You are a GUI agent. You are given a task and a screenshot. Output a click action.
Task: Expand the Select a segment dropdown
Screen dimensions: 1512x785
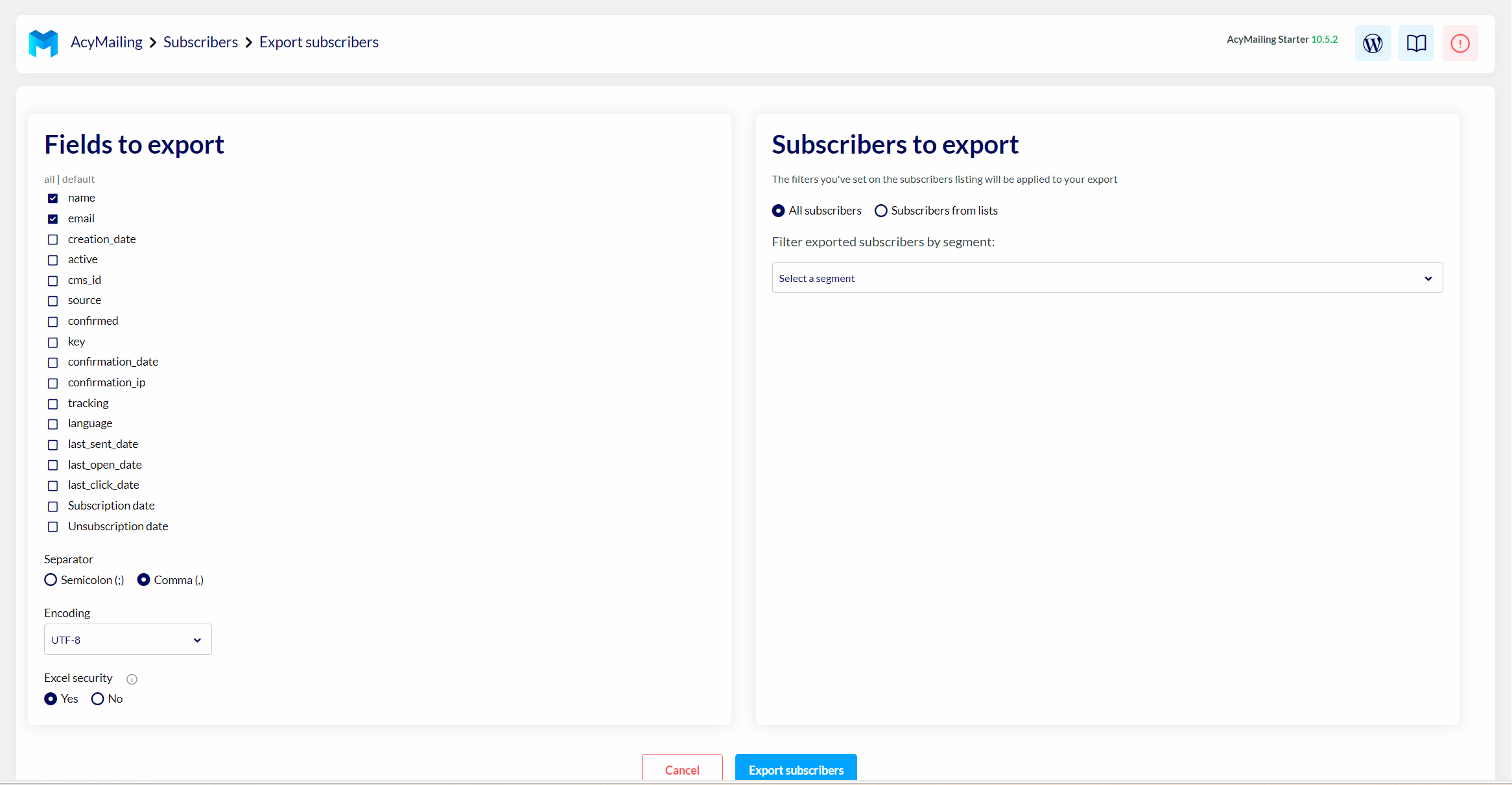pyautogui.click(x=1107, y=278)
